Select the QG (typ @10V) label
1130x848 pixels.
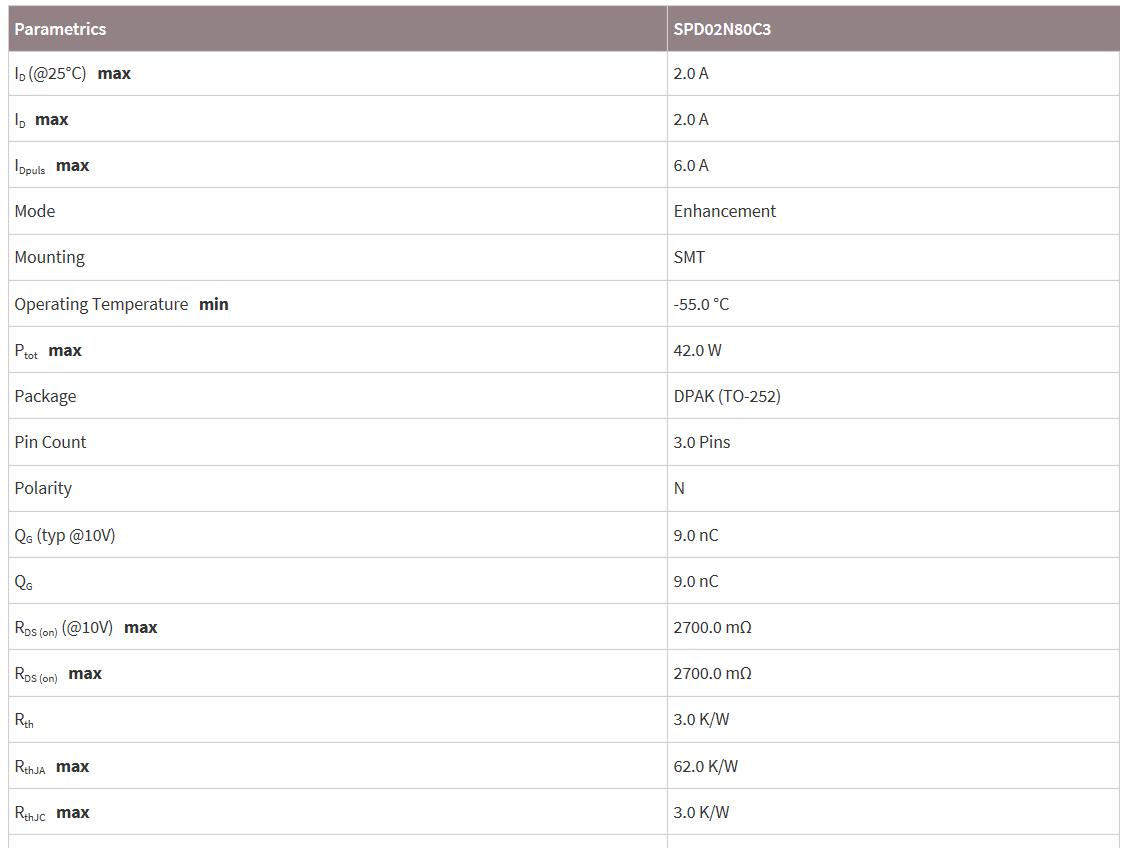pyautogui.click(x=65, y=535)
